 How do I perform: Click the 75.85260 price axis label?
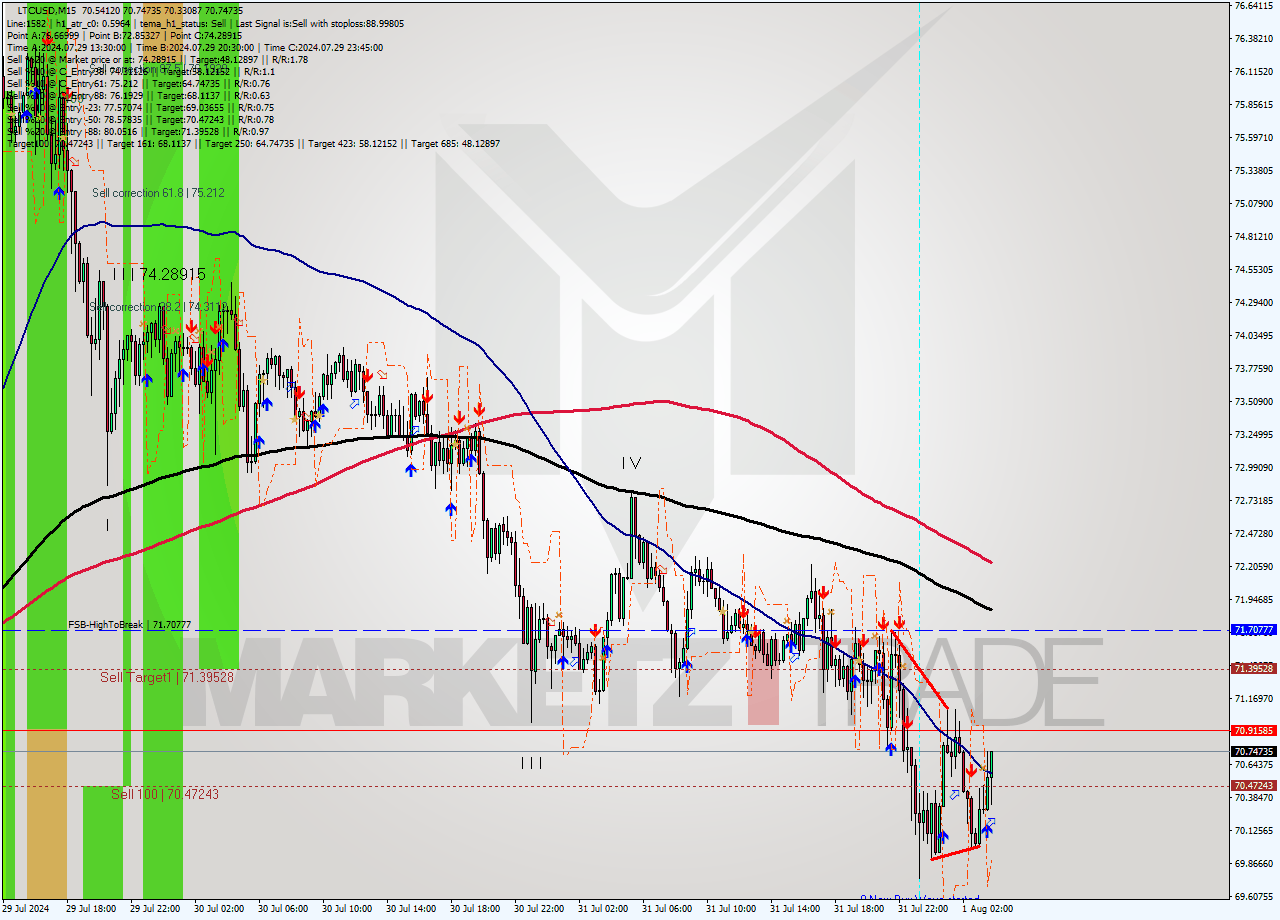(x=1254, y=105)
